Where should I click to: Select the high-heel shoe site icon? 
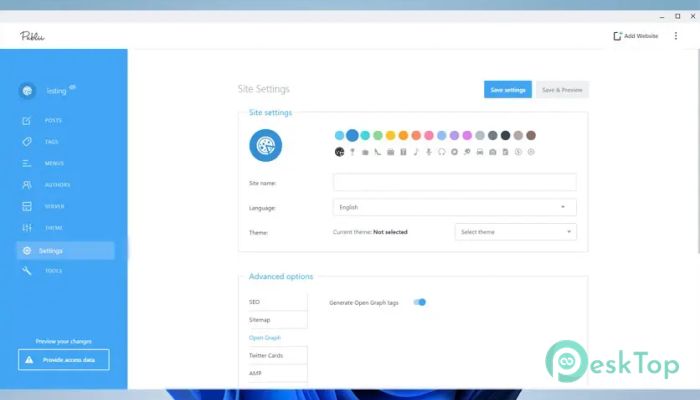(378, 152)
